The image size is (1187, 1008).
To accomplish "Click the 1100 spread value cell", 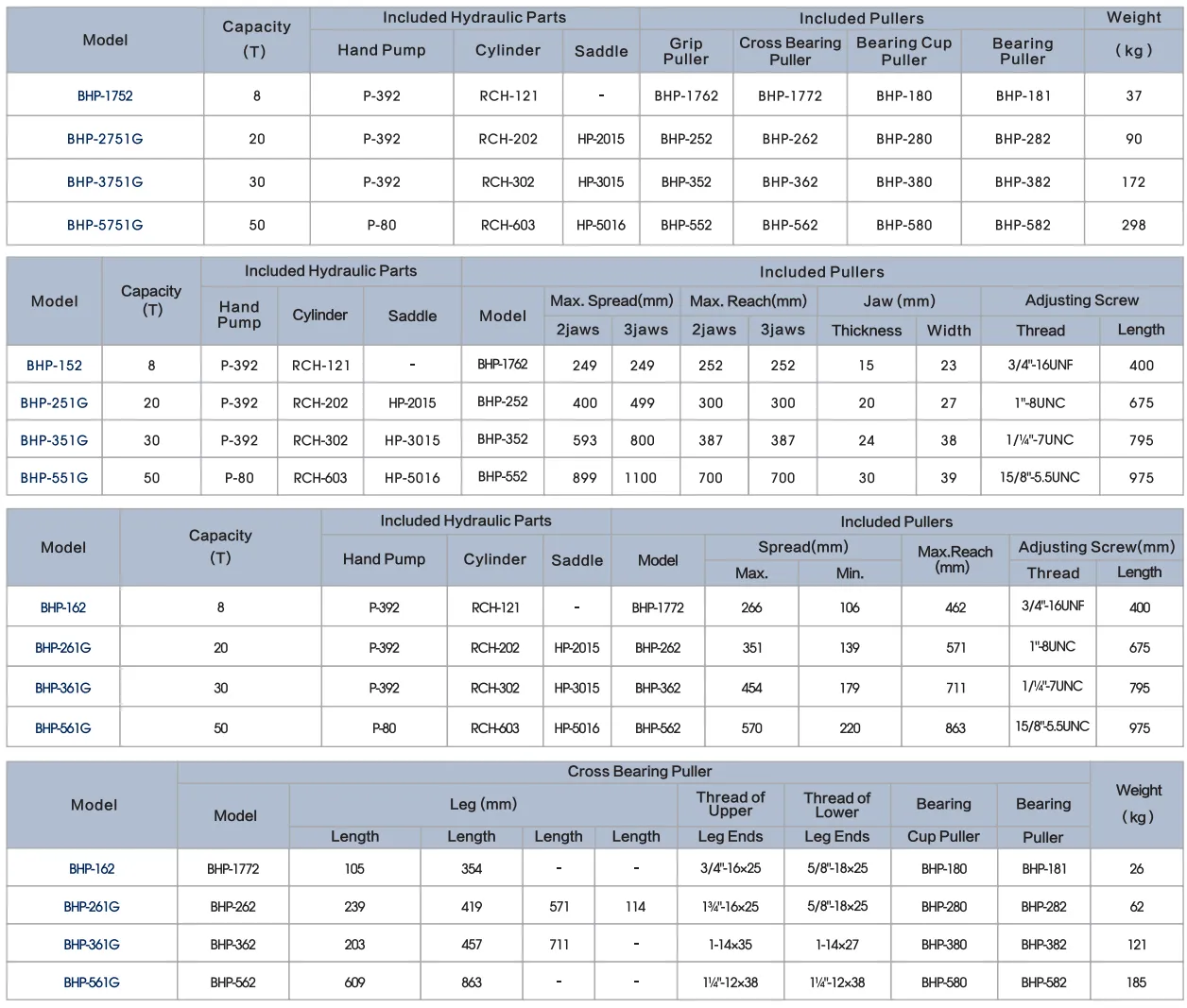I will click(641, 478).
